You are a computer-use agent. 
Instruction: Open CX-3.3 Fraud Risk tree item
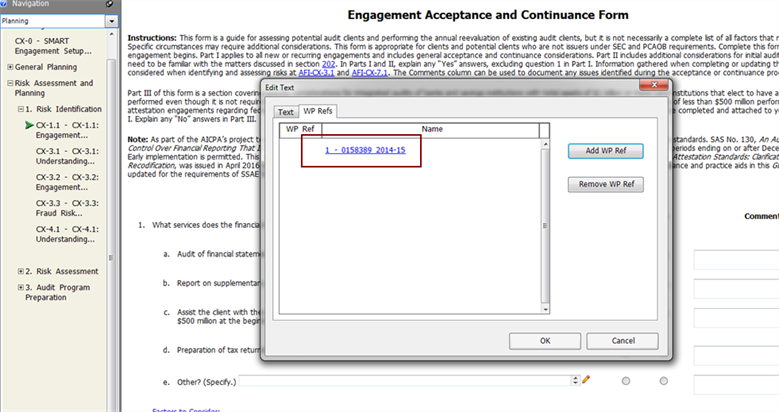(x=67, y=208)
